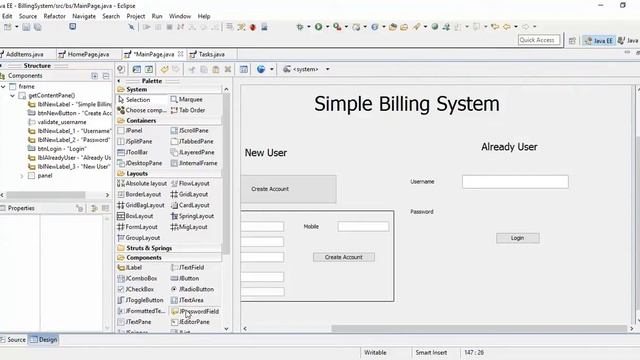Open the Help menu
The width and height of the screenshot is (640, 360).
(204, 16)
